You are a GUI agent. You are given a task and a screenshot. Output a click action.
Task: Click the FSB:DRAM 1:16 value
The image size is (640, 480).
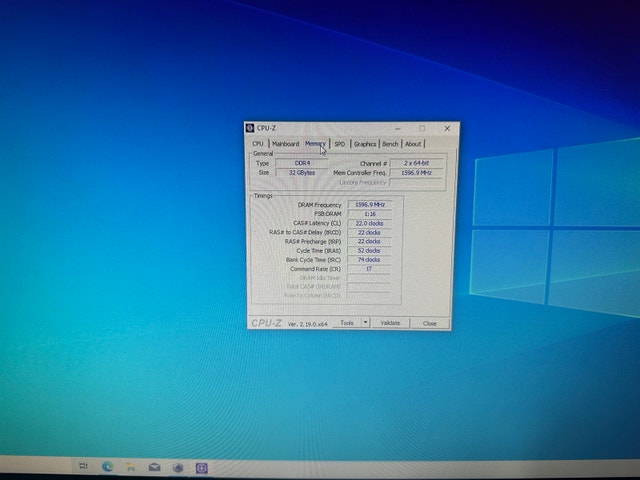click(370, 214)
